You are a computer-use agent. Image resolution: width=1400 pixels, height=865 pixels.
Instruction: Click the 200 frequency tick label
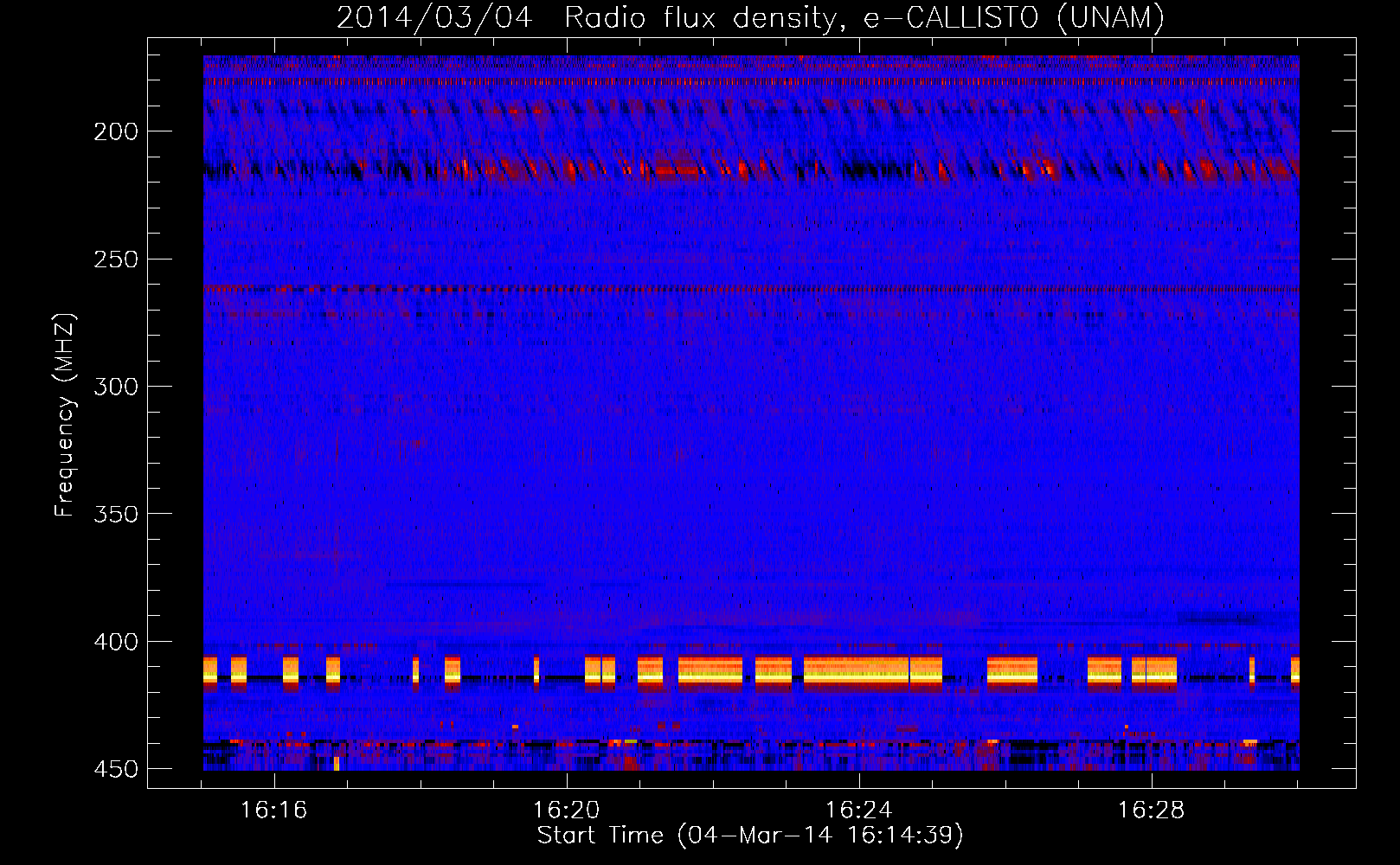116,131
